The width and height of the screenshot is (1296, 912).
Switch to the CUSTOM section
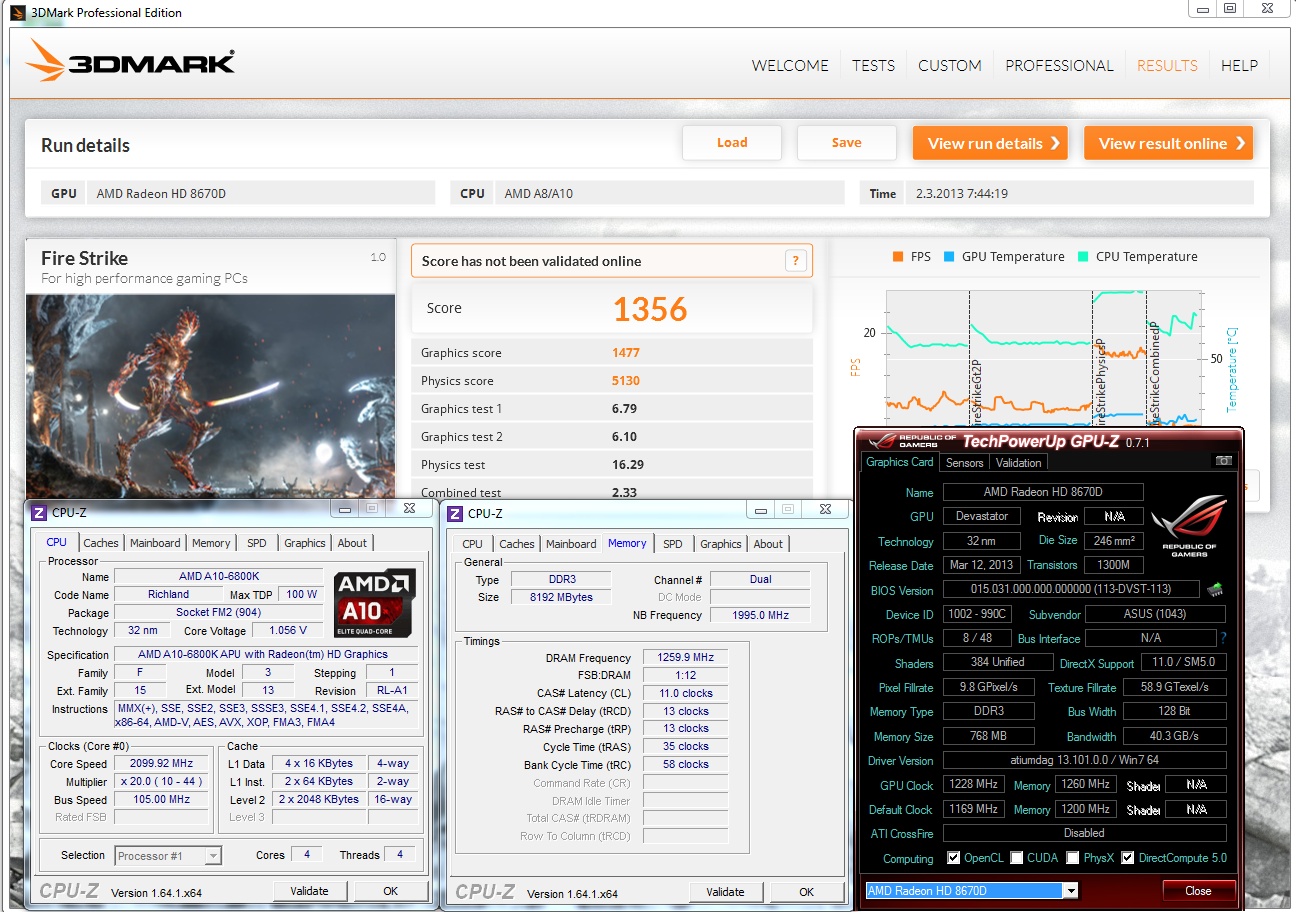click(x=949, y=66)
